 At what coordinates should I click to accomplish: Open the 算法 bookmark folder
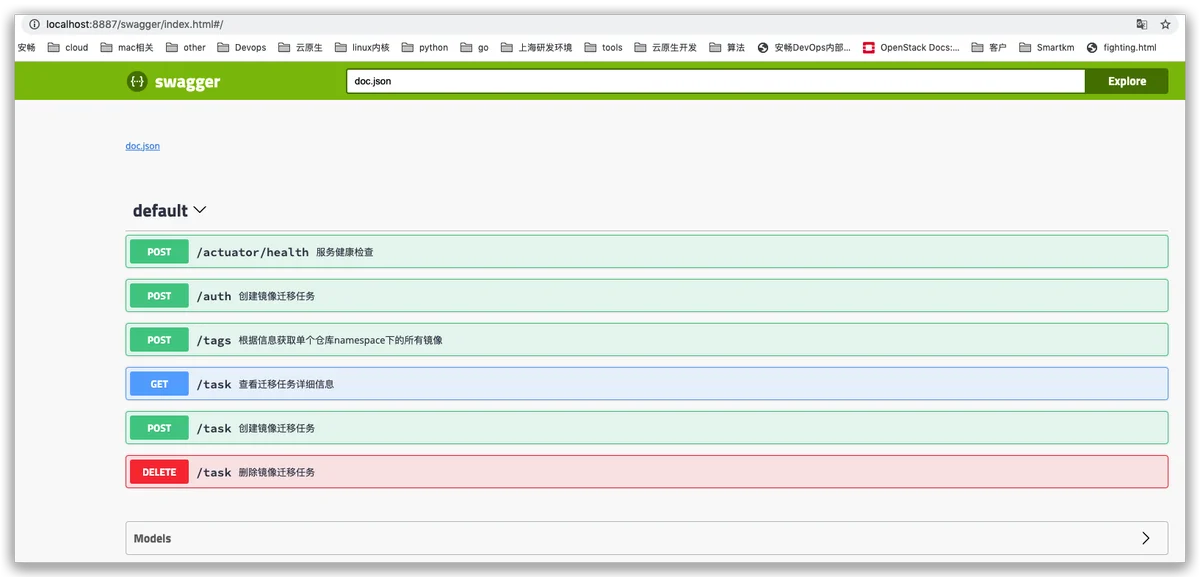click(x=727, y=47)
